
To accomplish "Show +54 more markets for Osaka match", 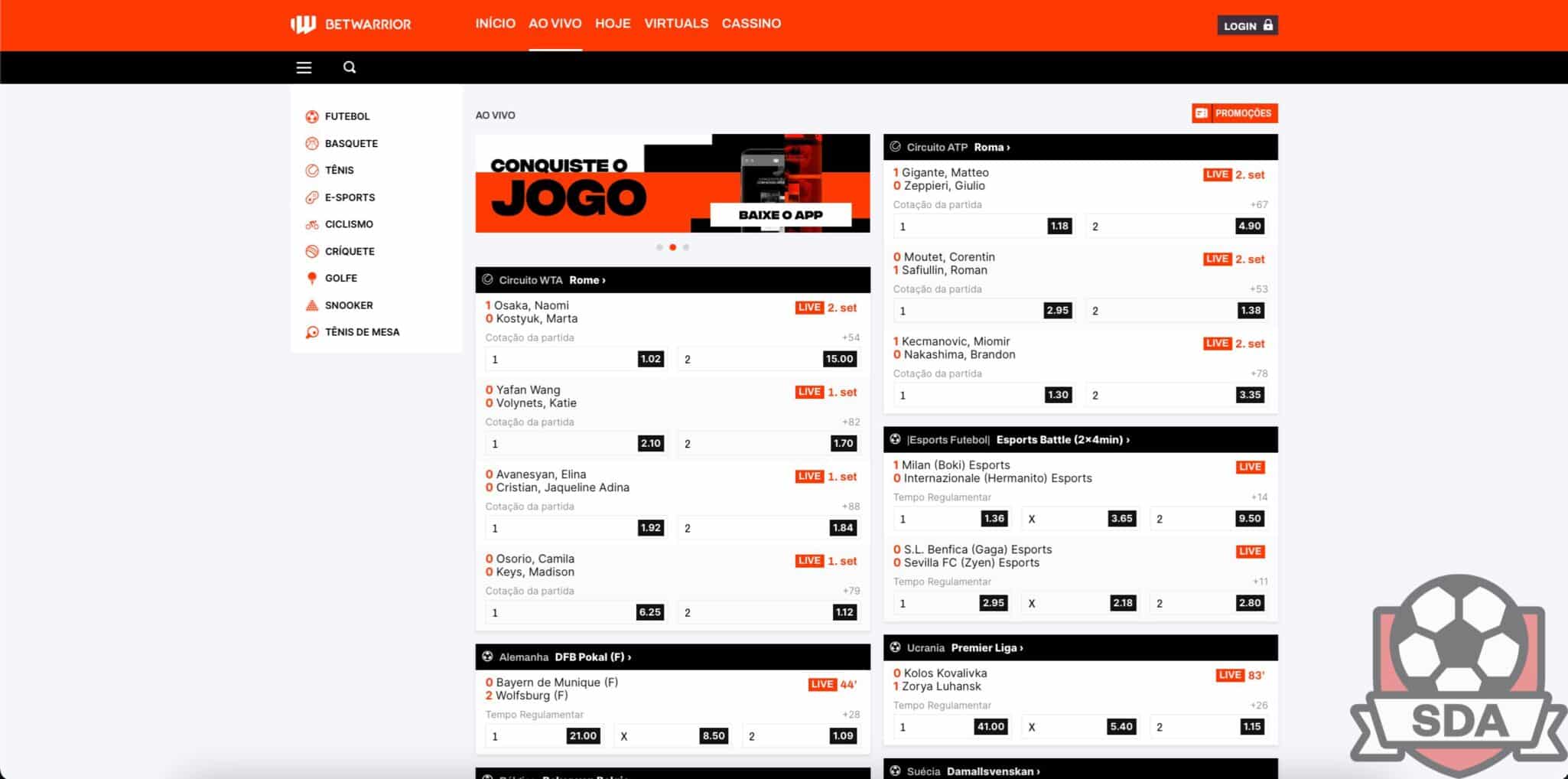I will tap(851, 337).
